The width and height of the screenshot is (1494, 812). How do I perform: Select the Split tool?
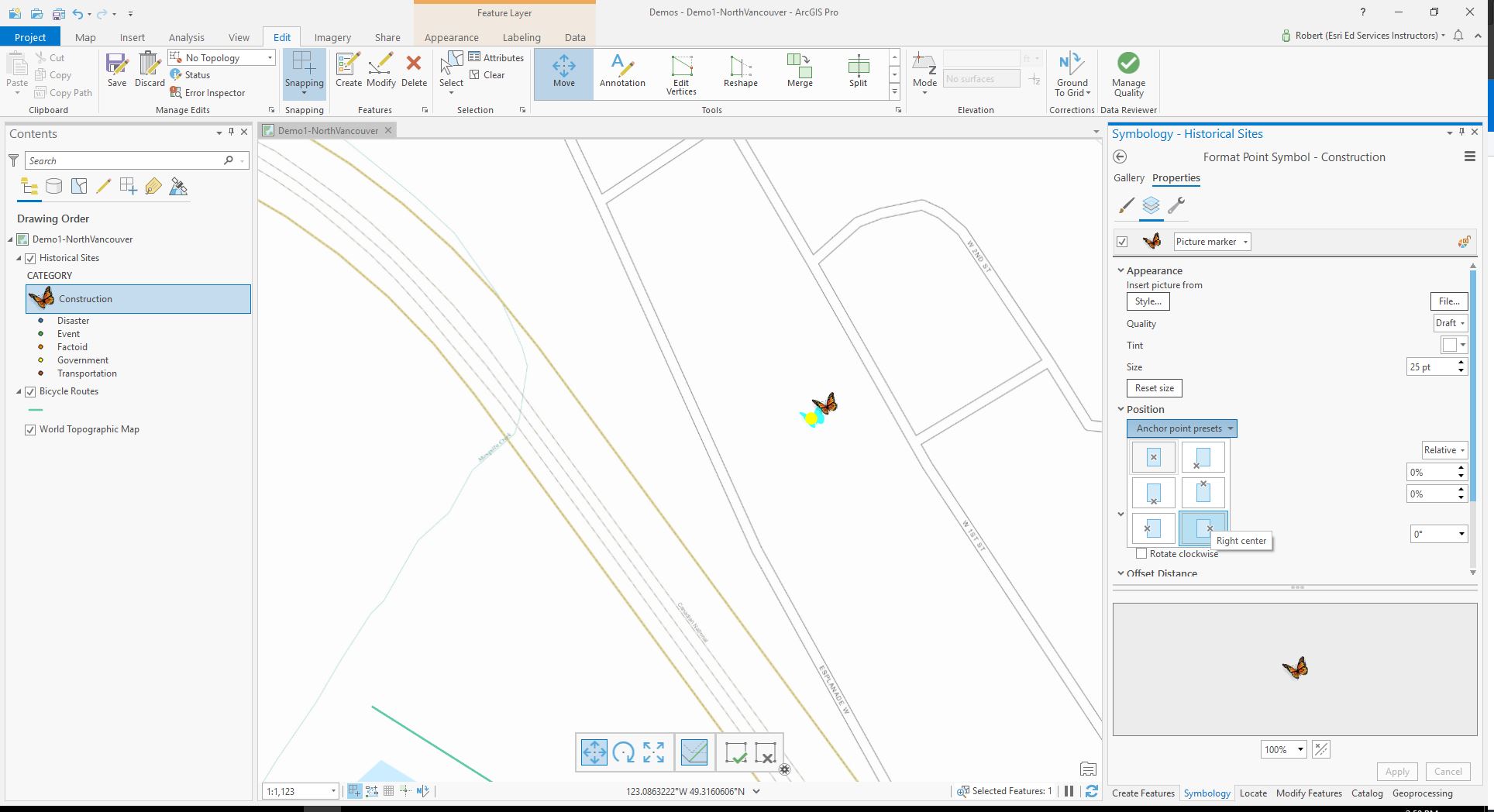pyautogui.click(x=857, y=73)
